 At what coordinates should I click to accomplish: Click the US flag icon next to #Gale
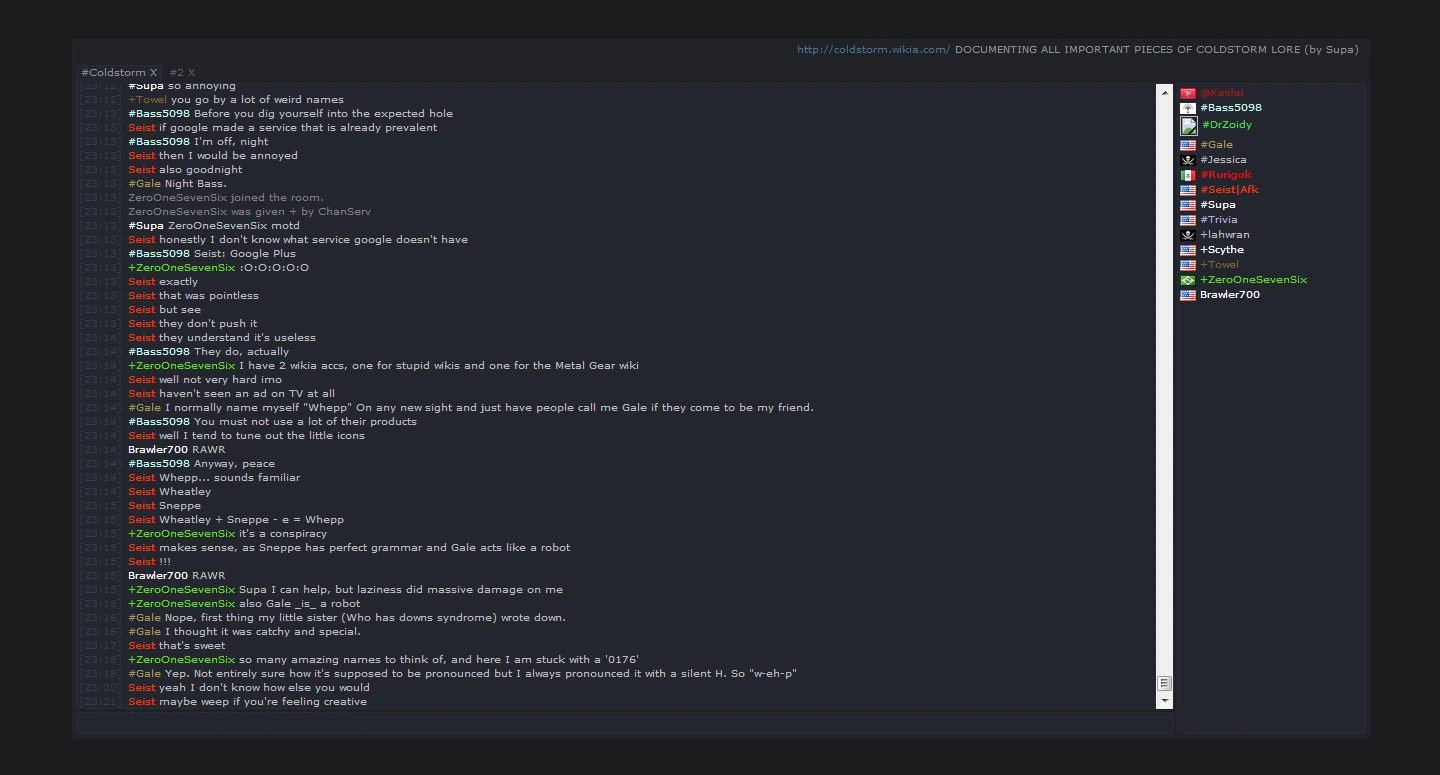1188,145
